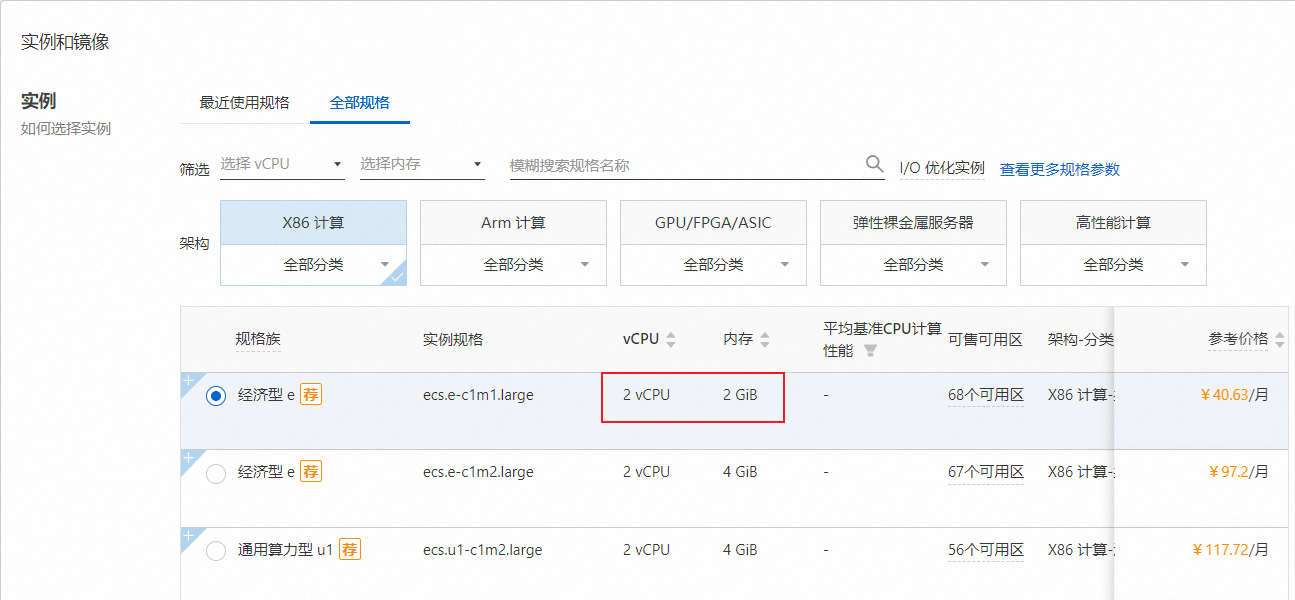Switch to the 全部规格 tab
1295x600 pixels.
359,102
